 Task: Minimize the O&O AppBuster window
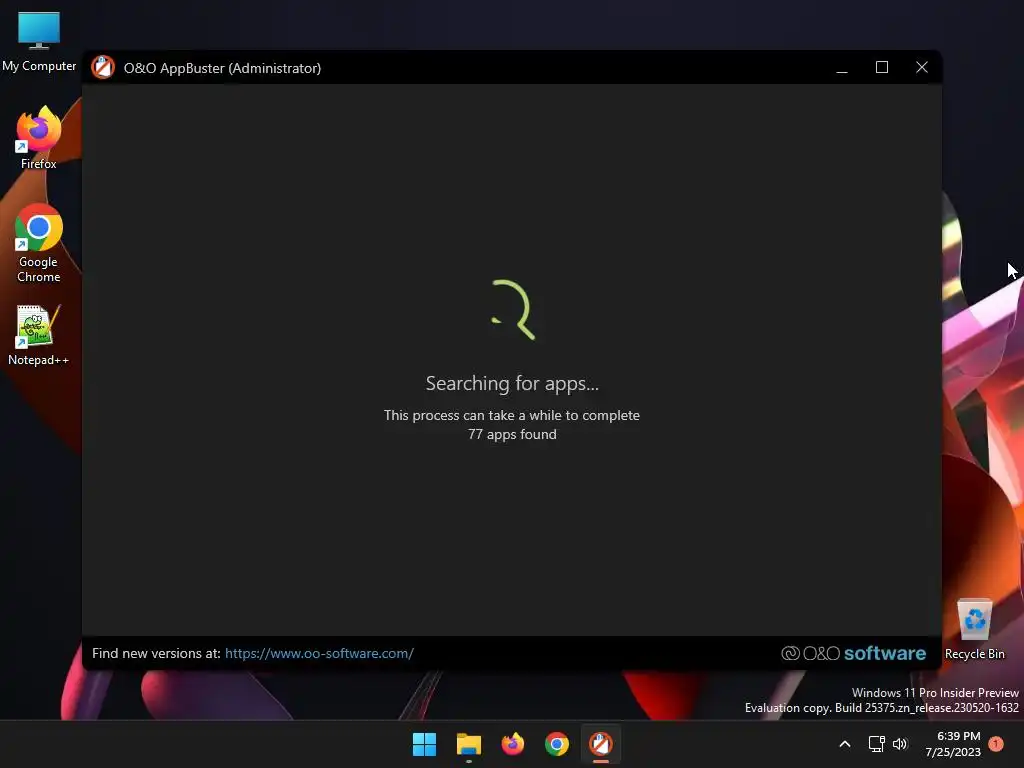(842, 67)
